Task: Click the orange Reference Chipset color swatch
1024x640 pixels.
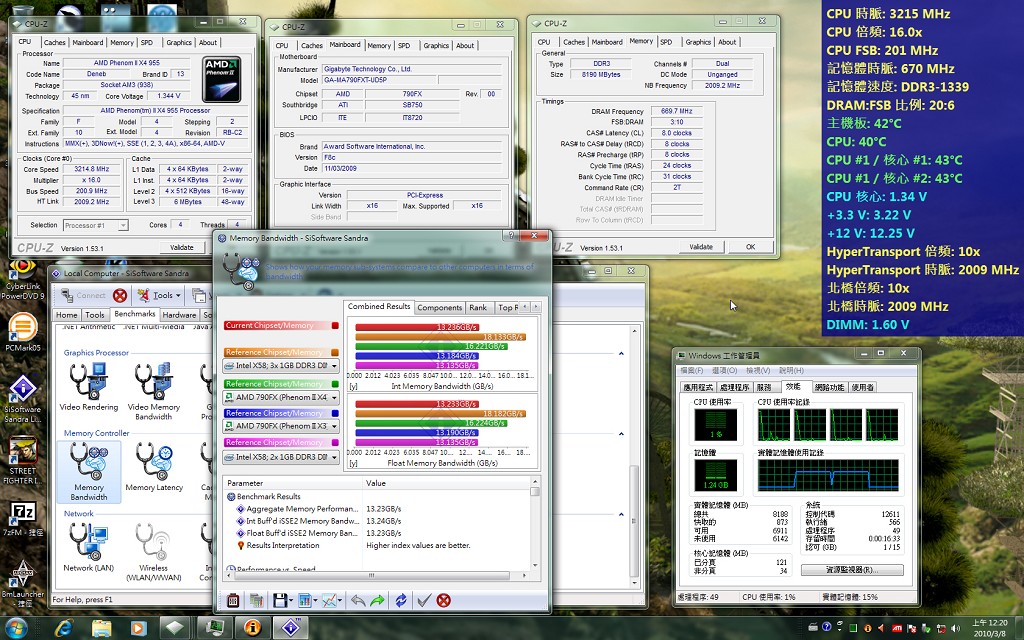Action: click(335, 353)
